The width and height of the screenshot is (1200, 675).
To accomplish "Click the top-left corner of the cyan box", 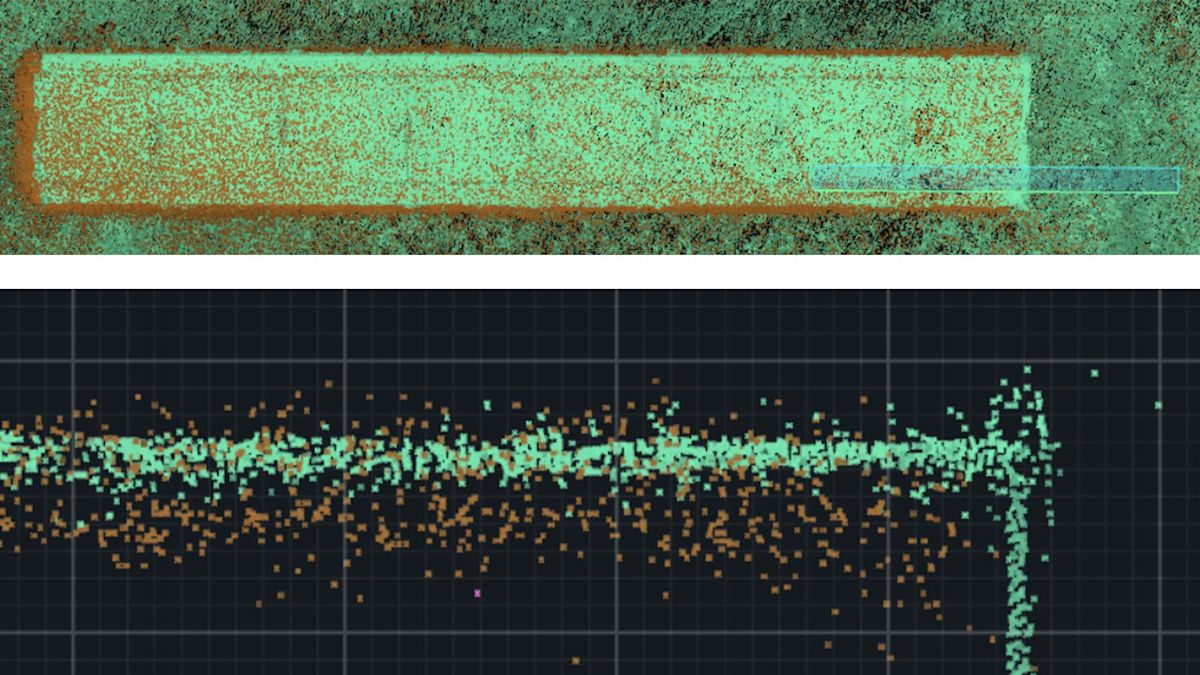I will coord(814,165).
